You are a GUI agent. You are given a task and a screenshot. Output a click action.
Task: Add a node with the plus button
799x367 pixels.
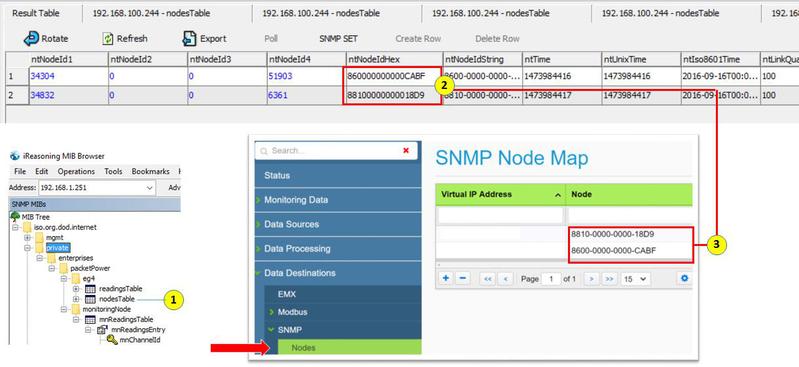[x=446, y=278]
